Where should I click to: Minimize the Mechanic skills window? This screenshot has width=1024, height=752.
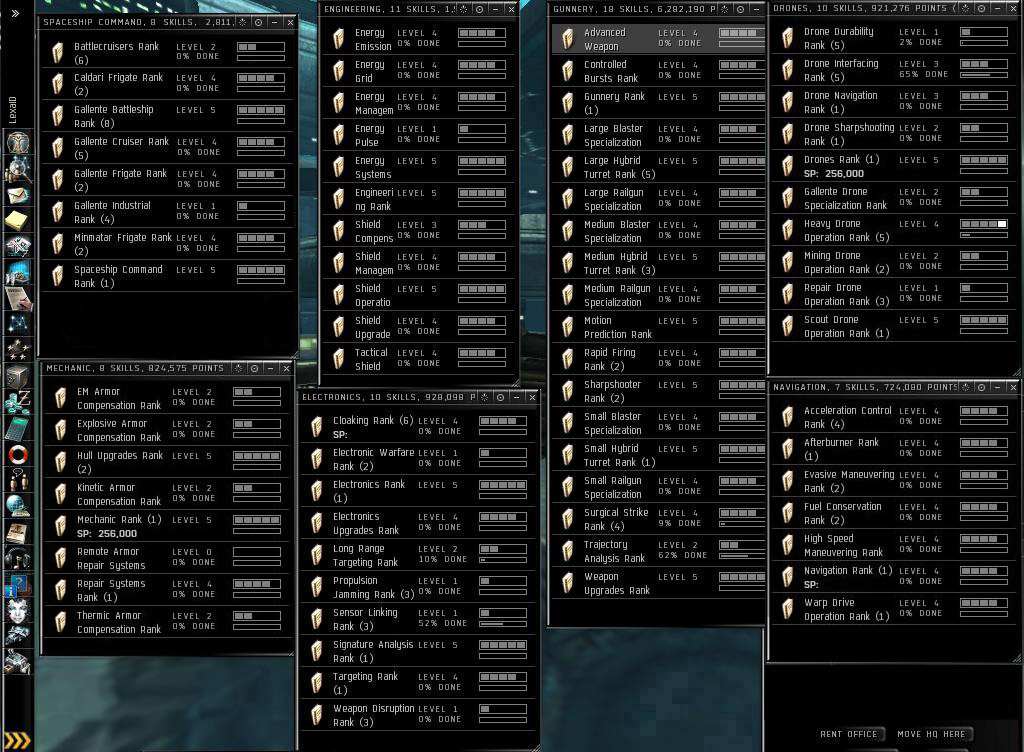point(270,368)
